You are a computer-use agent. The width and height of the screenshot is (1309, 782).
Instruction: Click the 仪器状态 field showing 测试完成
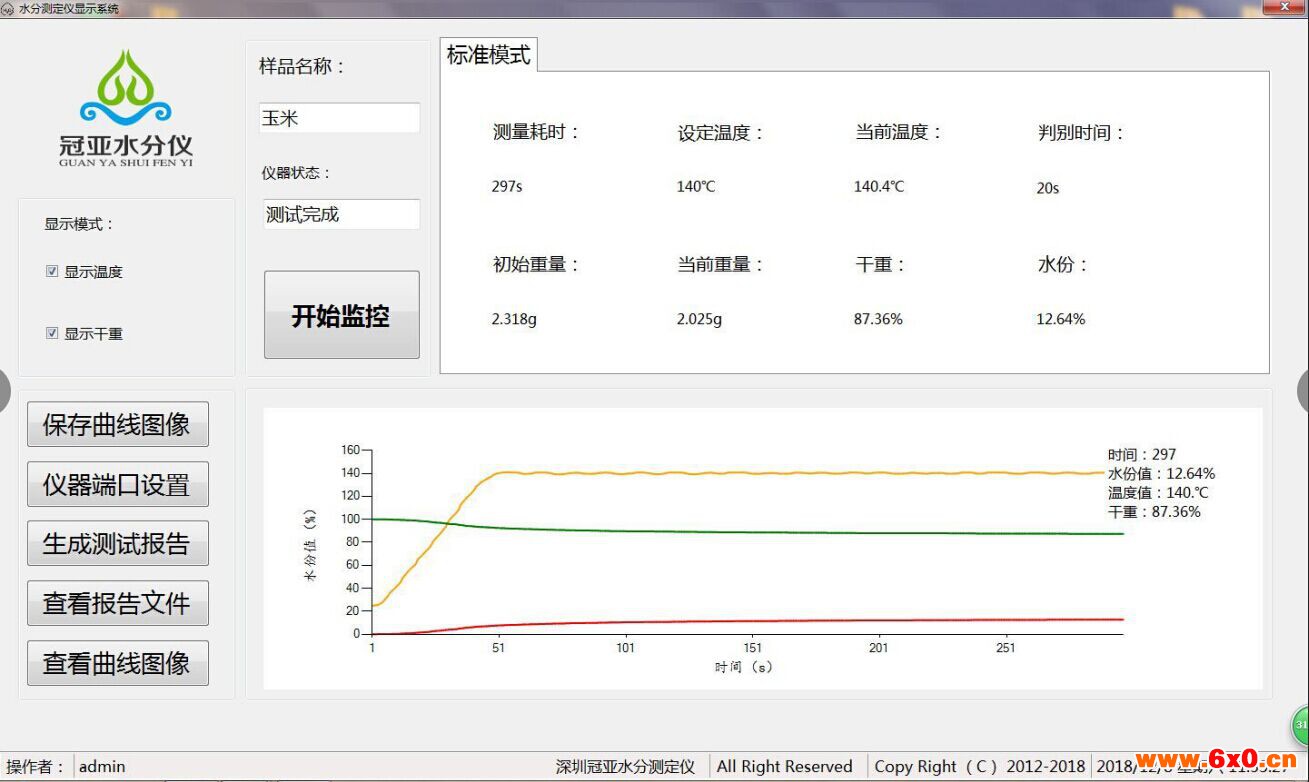click(x=342, y=214)
